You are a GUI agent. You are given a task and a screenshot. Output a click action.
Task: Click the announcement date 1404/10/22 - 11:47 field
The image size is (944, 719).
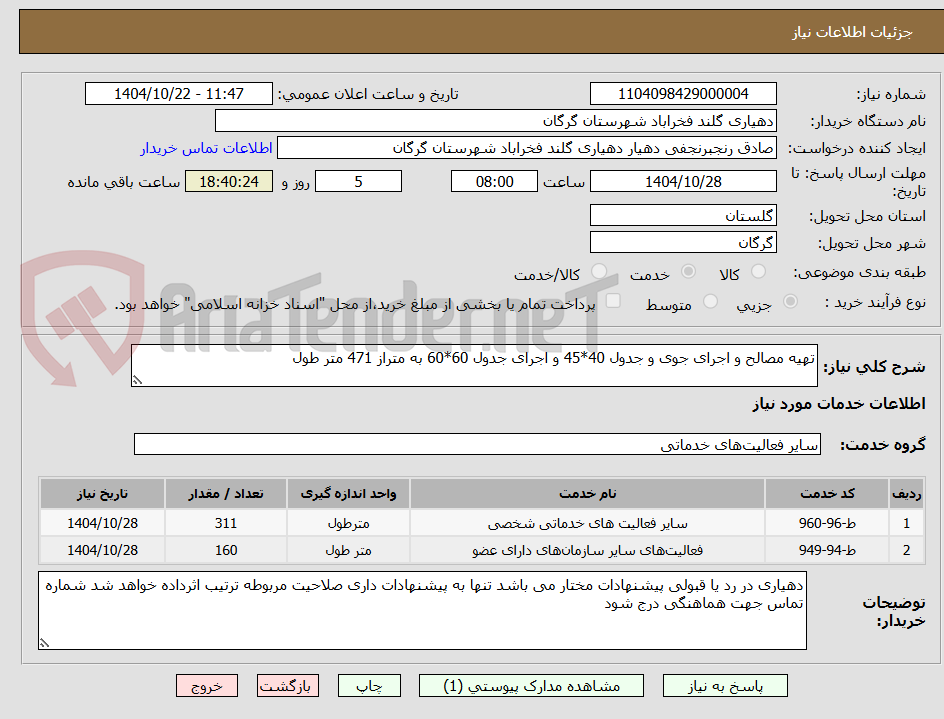(x=179, y=94)
